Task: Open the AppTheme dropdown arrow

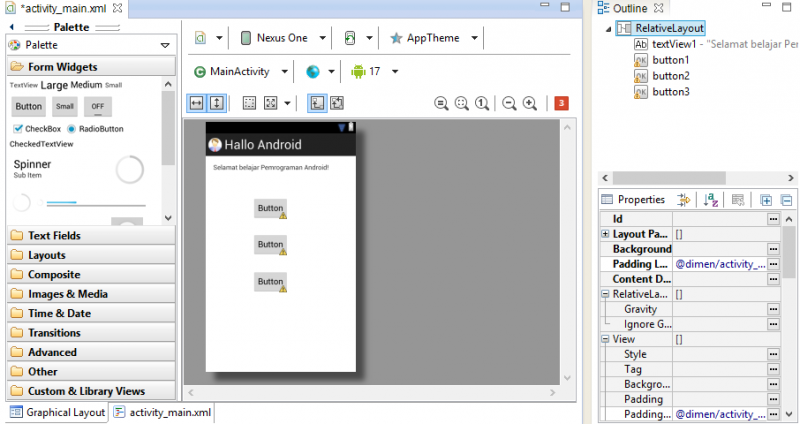Action: (x=474, y=38)
